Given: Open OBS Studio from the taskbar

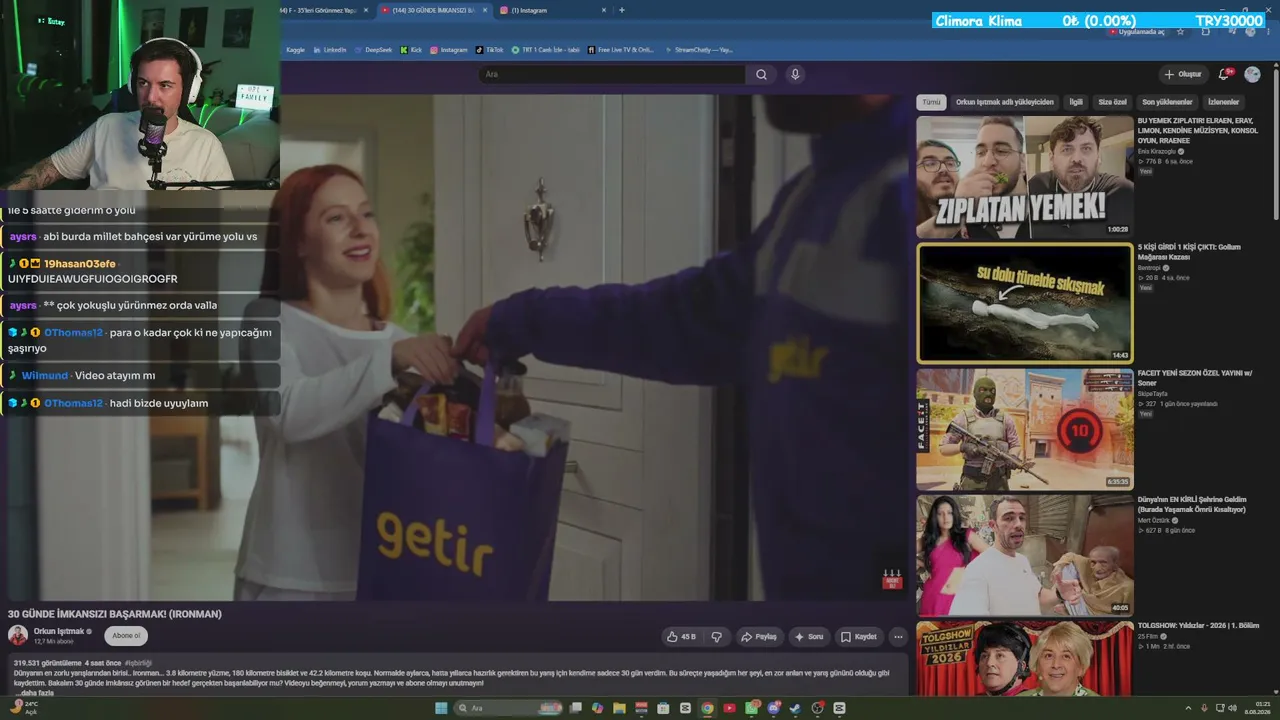Looking at the screenshot, I should [x=817, y=708].
